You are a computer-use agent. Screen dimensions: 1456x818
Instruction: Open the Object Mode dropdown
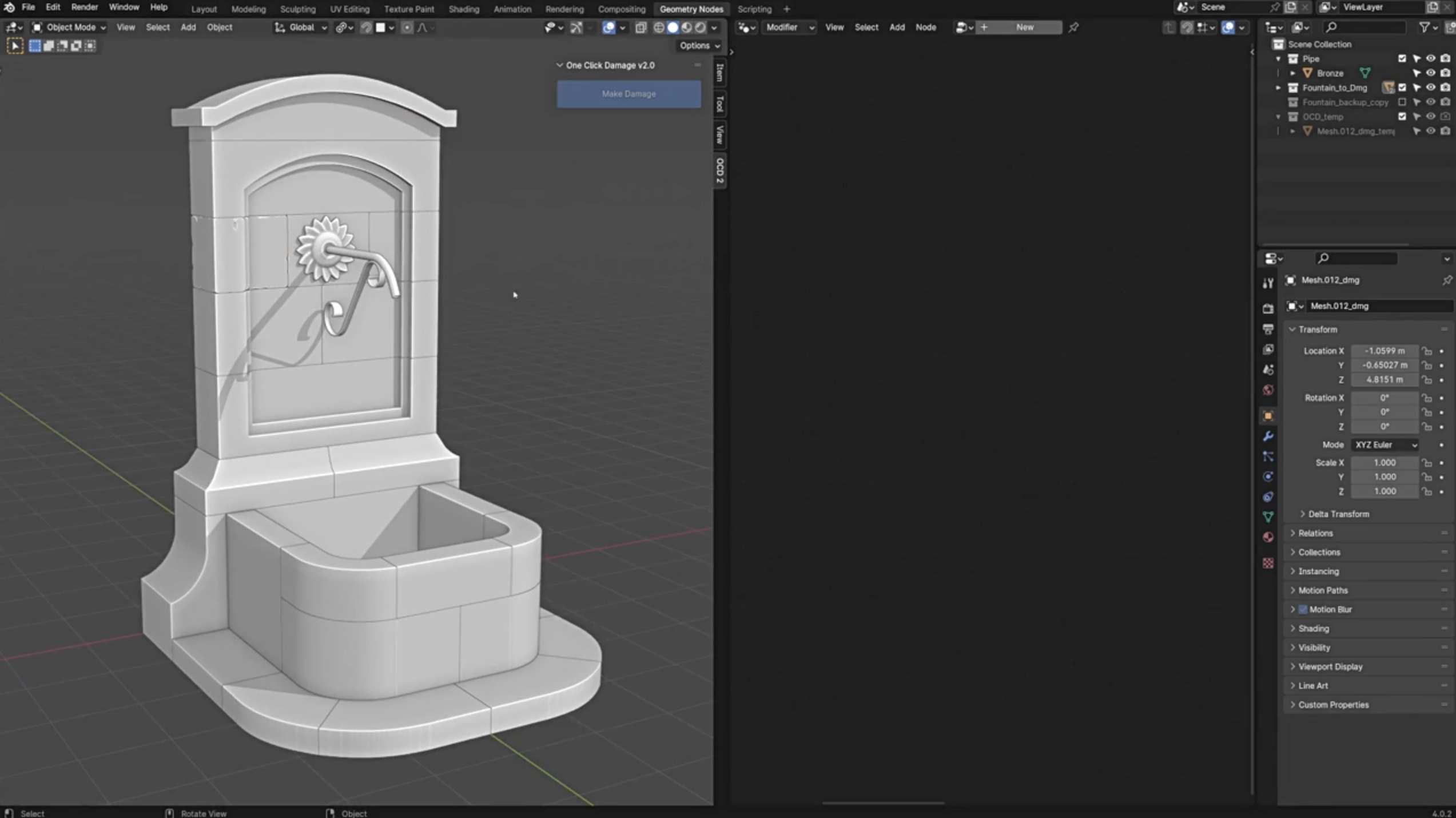click(70, 27)
